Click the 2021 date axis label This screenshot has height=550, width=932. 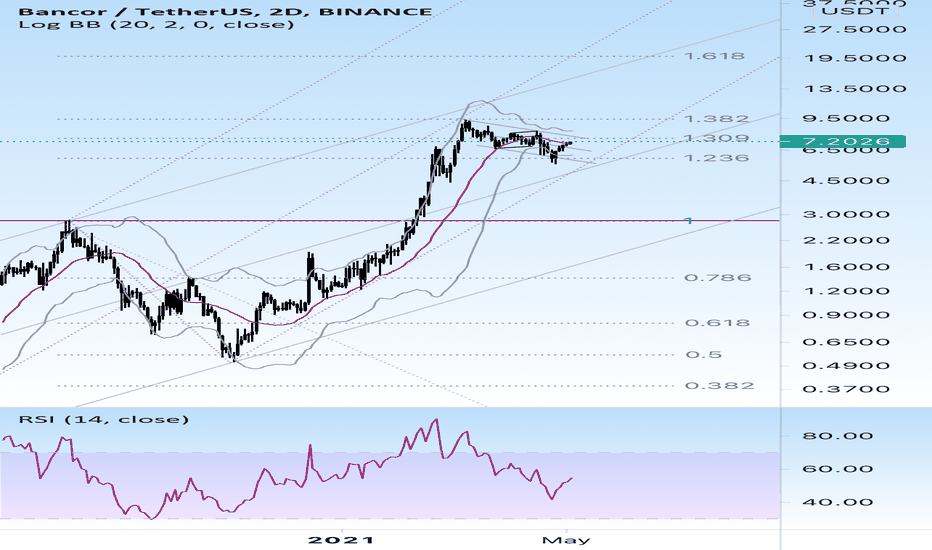click(341, 540)
